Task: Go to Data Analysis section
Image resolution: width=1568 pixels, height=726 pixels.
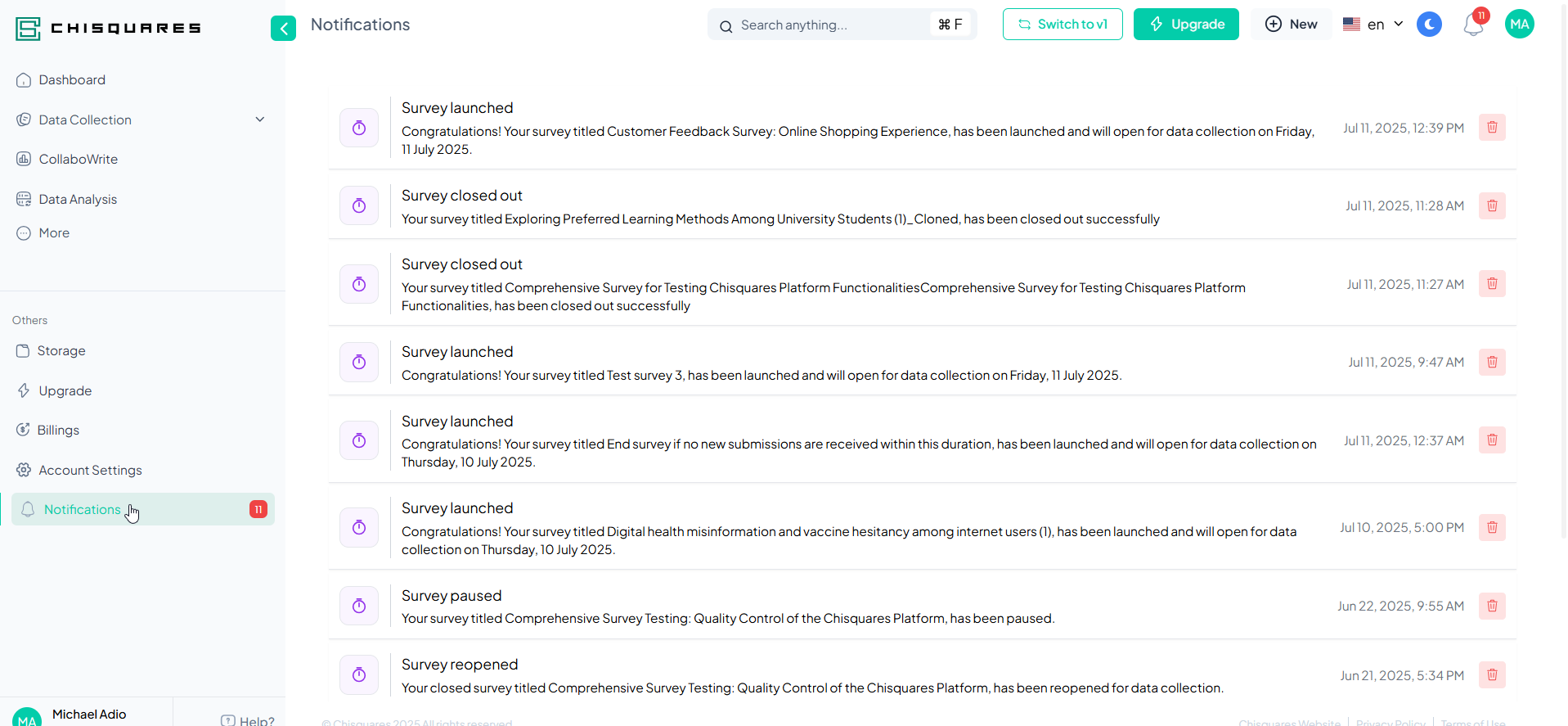Action: (78, 200)
